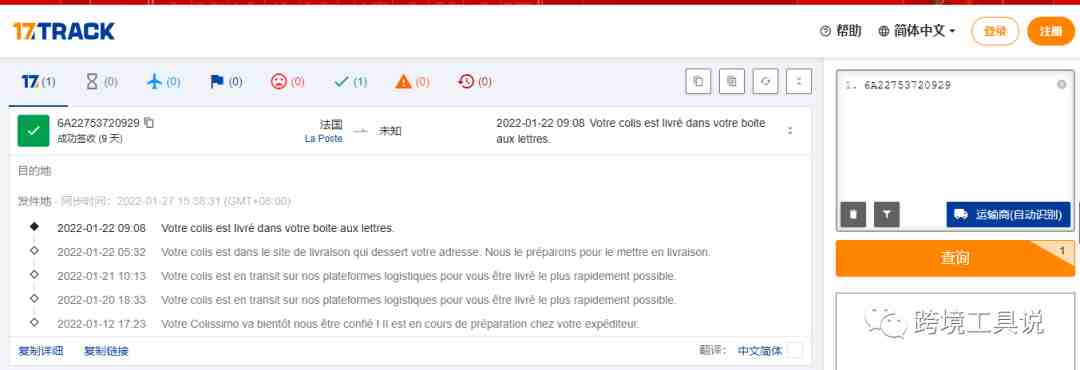This screenshot has width=1080, height=370.
Task: Select the green delivered status box
Action: pos(33,130)
